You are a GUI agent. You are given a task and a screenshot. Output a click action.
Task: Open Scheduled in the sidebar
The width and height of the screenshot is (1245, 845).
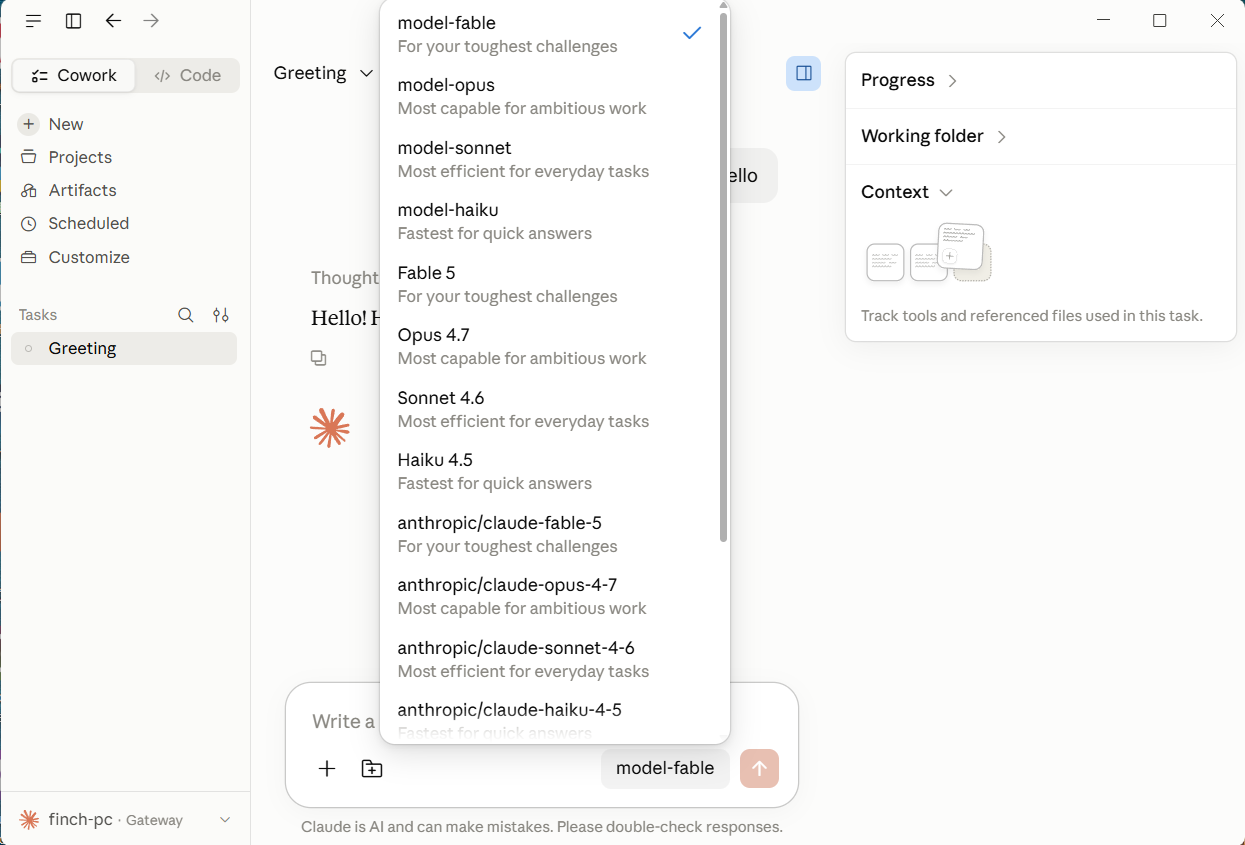tap(125, 223)
